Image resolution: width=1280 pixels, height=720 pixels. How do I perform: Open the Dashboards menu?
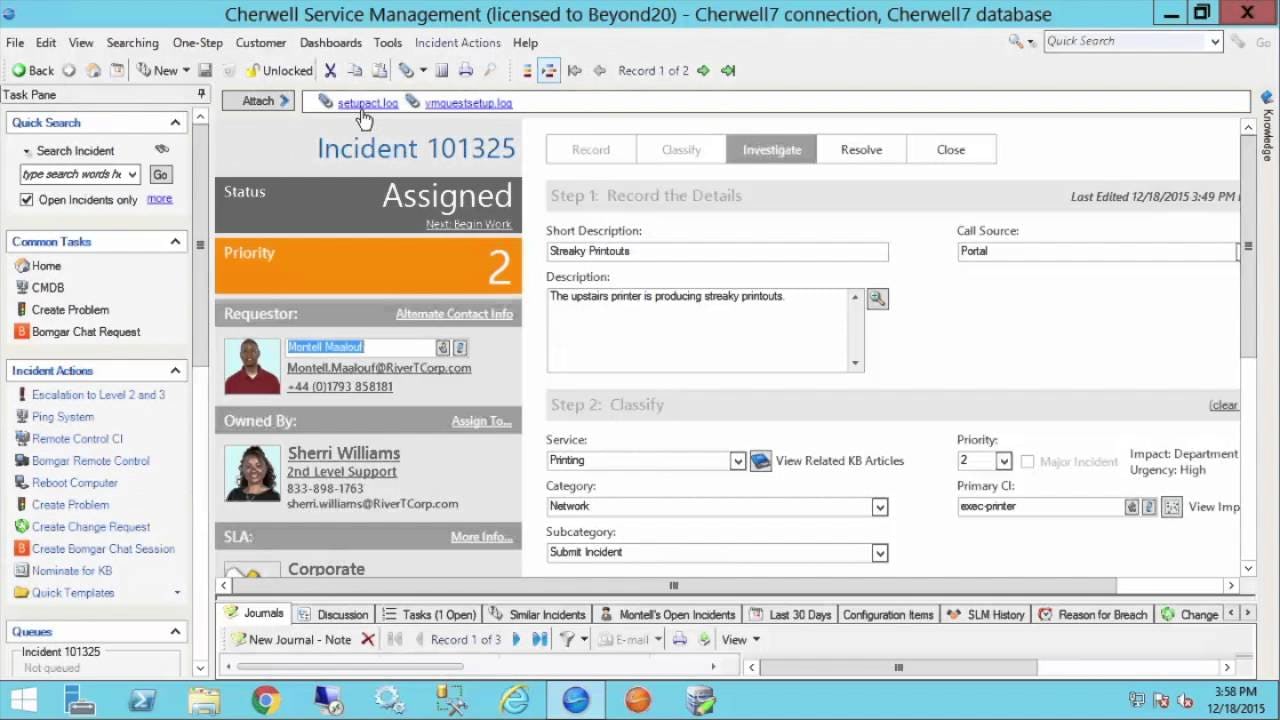point(331,43)
